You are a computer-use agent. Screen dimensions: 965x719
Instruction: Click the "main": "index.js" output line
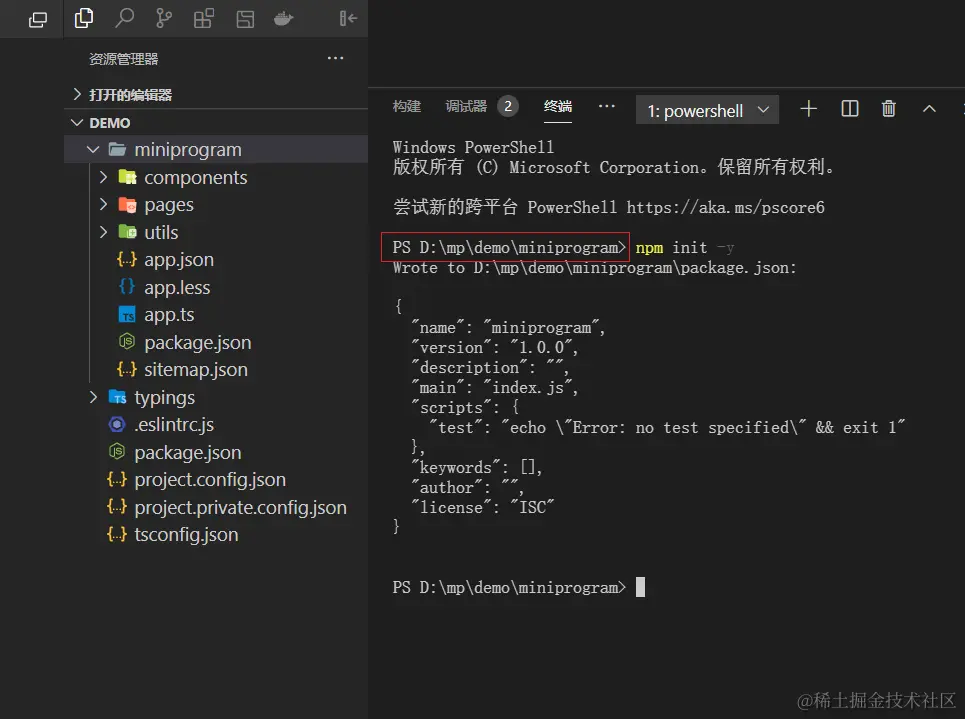tap(494, 388)
